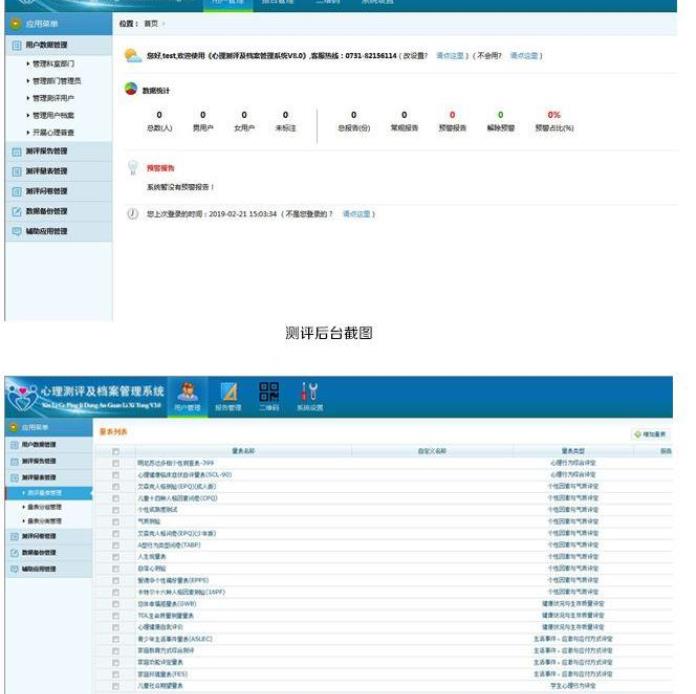Image resolution: width=696 pixels, height=694 pixels.
Task: Click 应用菜单 yellow icon on home page sidebar
Action: (x=16, y=24)
